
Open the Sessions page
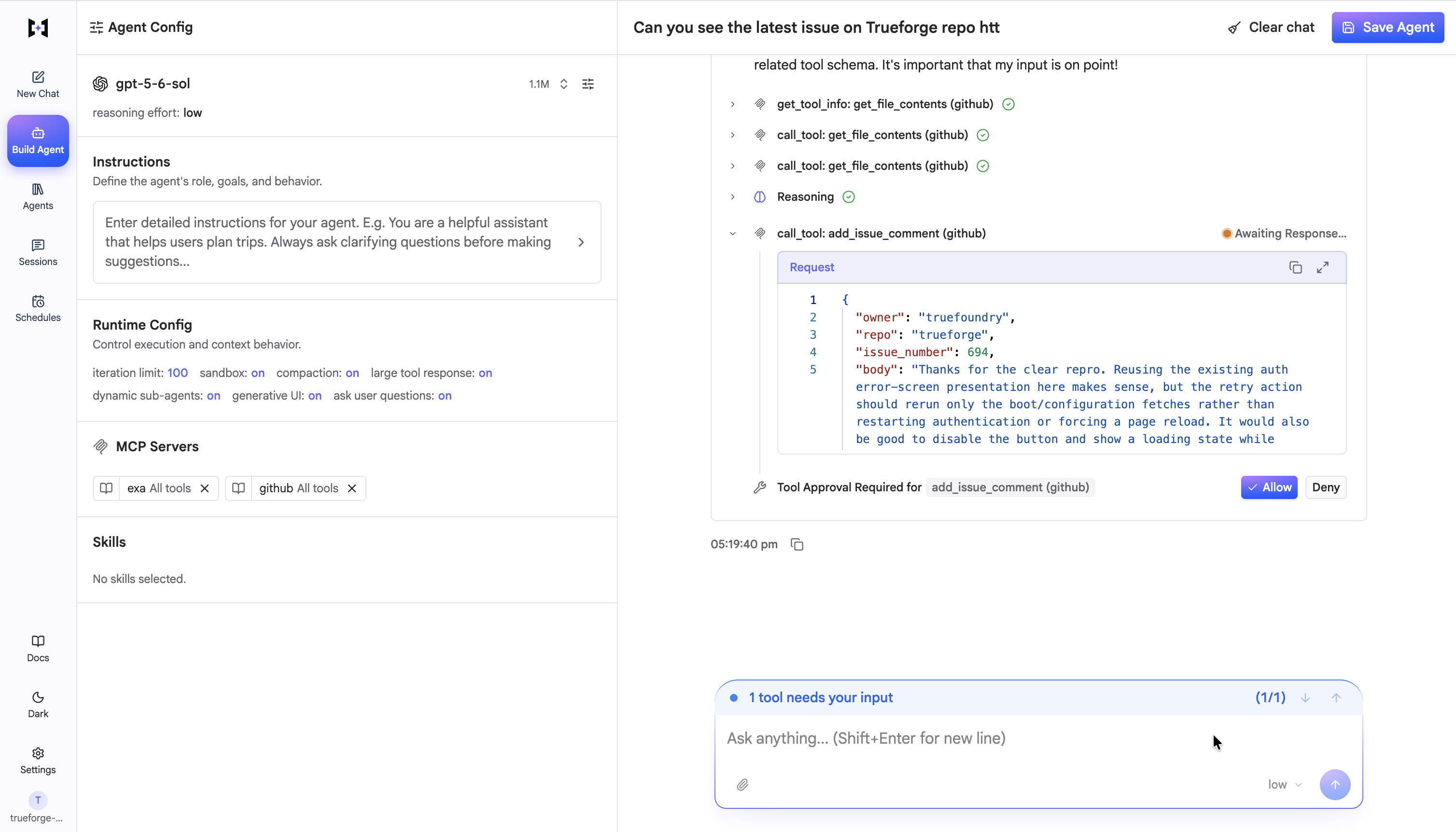click(38, 252)
